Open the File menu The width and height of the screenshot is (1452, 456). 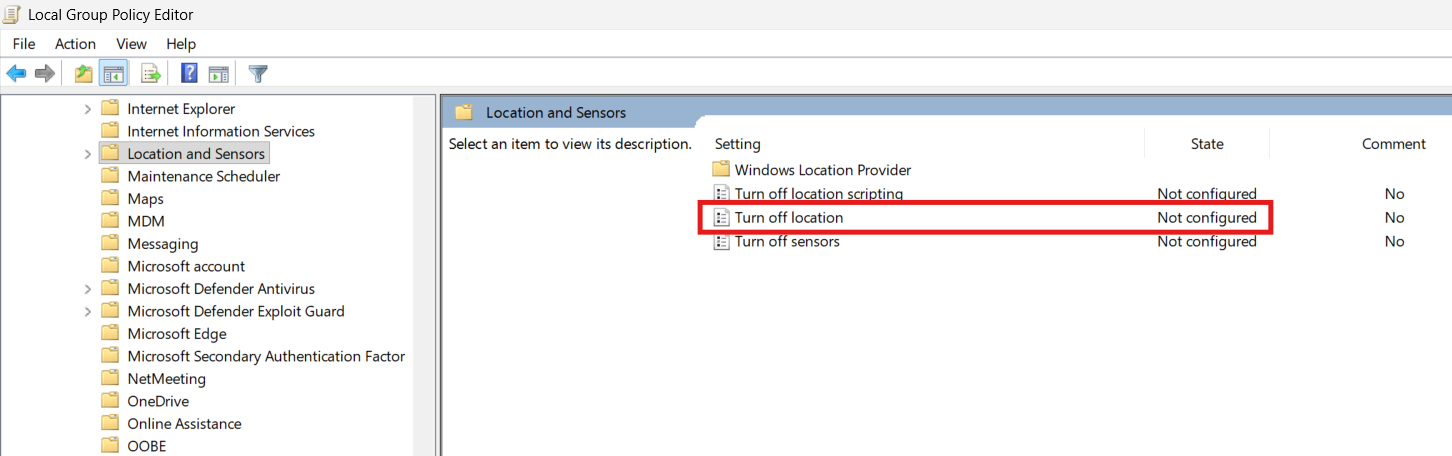tap(24, 44)
